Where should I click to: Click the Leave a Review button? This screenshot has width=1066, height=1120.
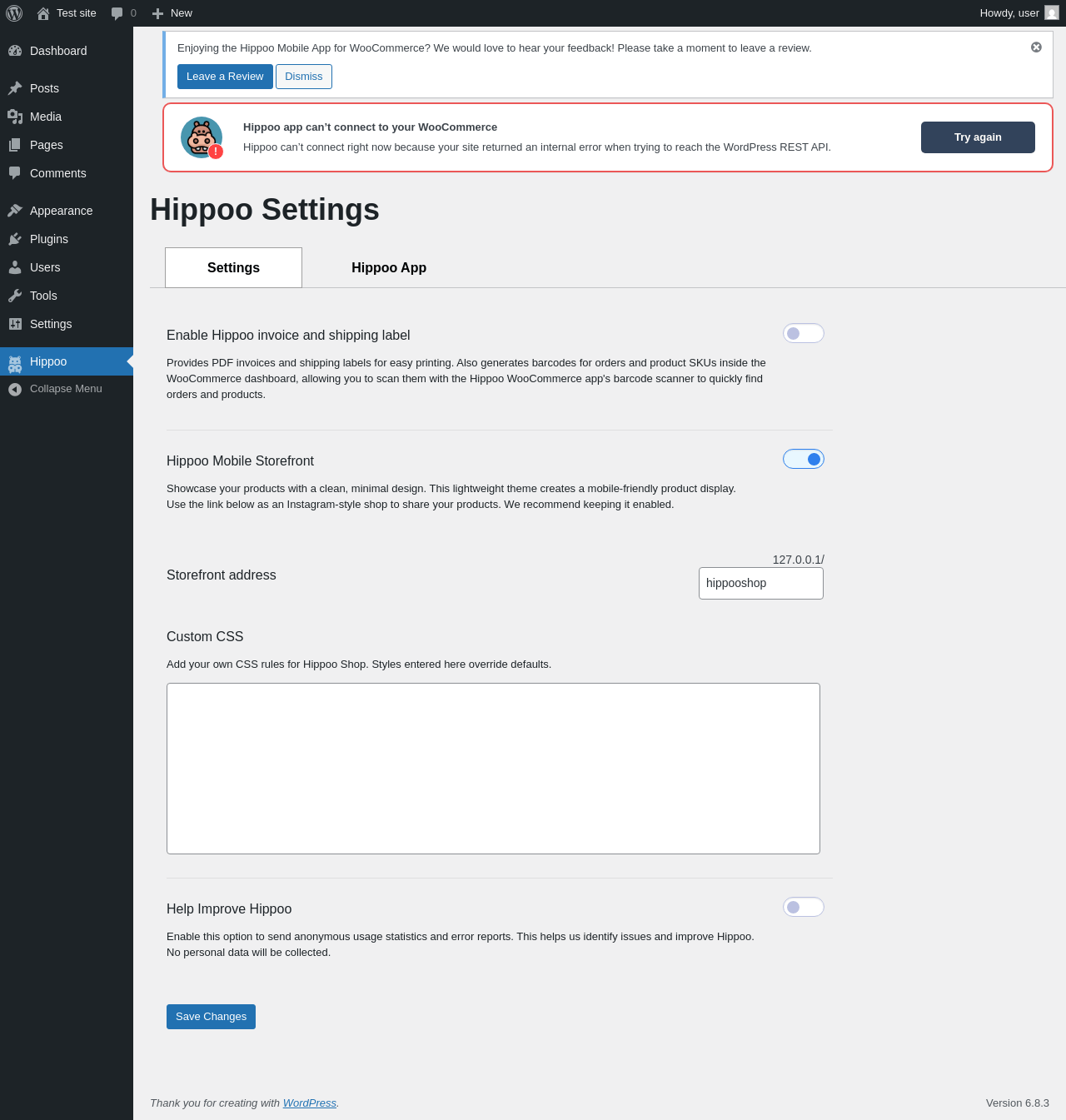pos(225,77)
